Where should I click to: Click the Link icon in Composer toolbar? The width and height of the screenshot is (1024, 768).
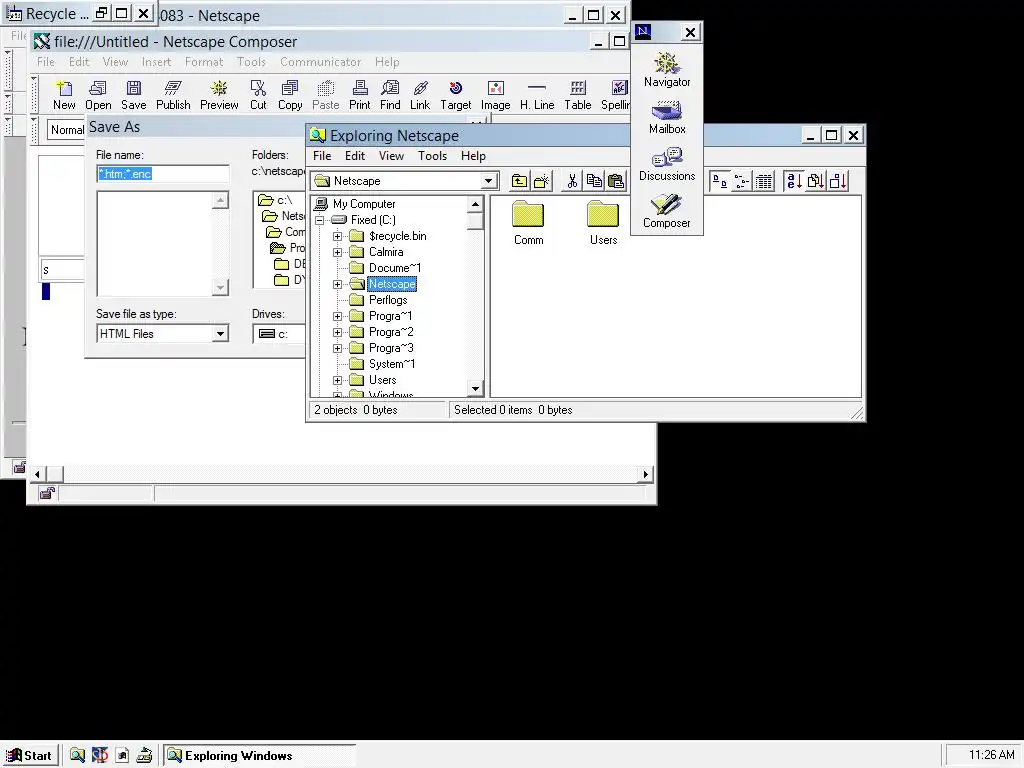click(420, 95)
